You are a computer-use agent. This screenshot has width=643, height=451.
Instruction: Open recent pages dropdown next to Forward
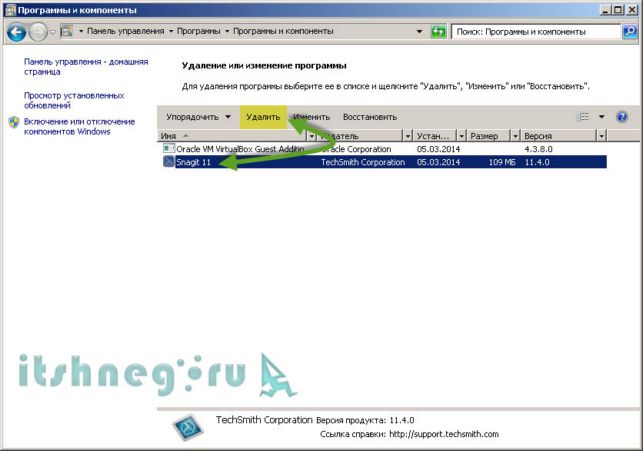(x=53, y=32)
